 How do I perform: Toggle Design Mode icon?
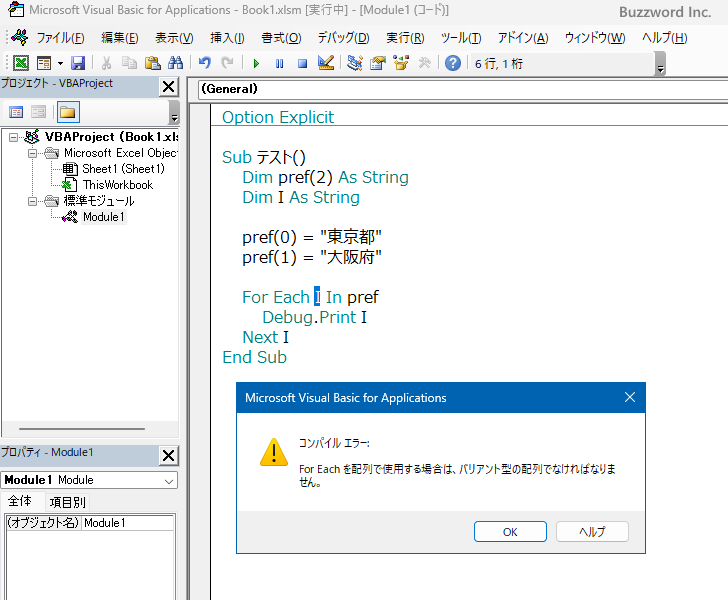(x=325, y=63)
